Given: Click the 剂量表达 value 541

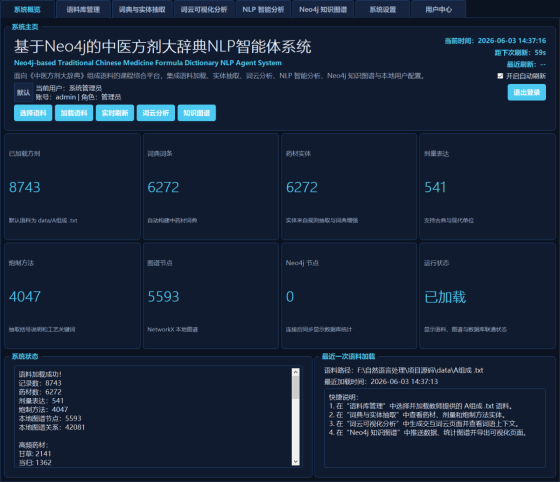Looking at the screenshot, I should tap(435, 187).
